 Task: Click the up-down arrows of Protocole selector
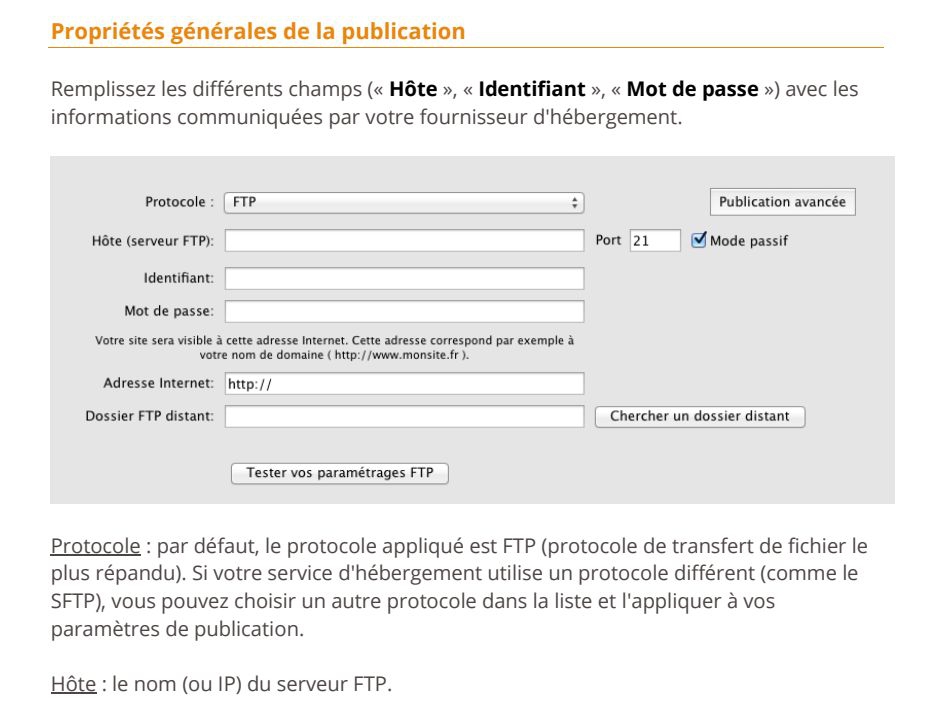click(574, 203)
